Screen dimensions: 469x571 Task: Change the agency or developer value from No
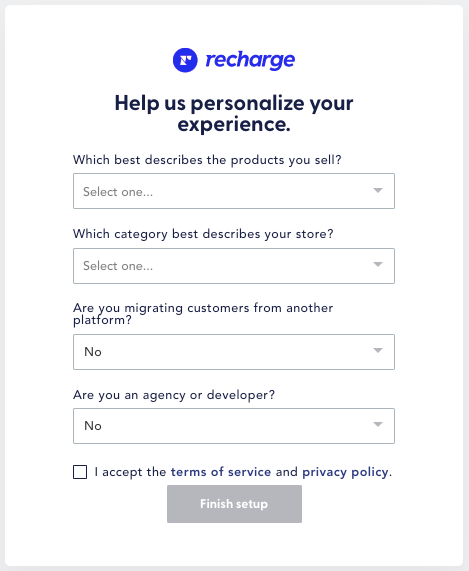(234, 426)
